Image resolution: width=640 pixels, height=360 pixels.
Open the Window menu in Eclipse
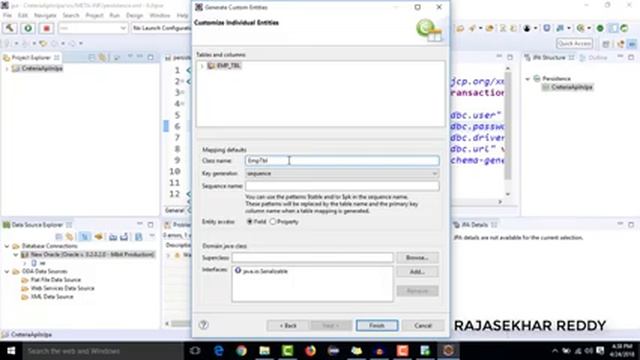tap(160, 16)
